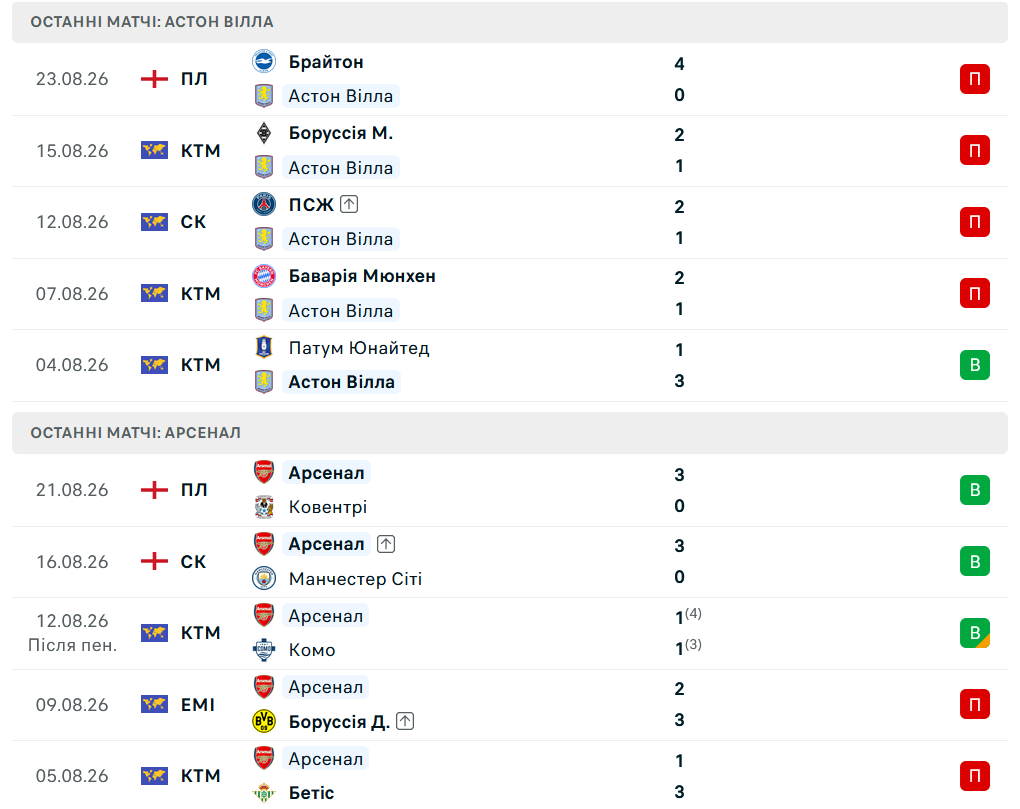This screenshot has height=809, width=1020.
Task: Click the Borussia M. diamond logo
Action: (263, 133)
